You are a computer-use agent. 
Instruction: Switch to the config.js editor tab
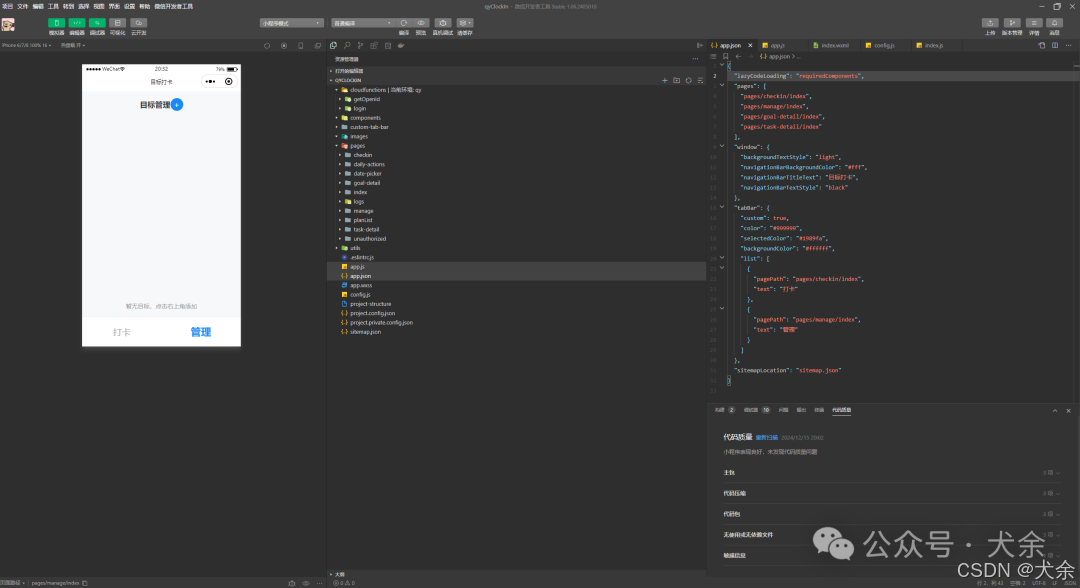click(x=884, y=45)
